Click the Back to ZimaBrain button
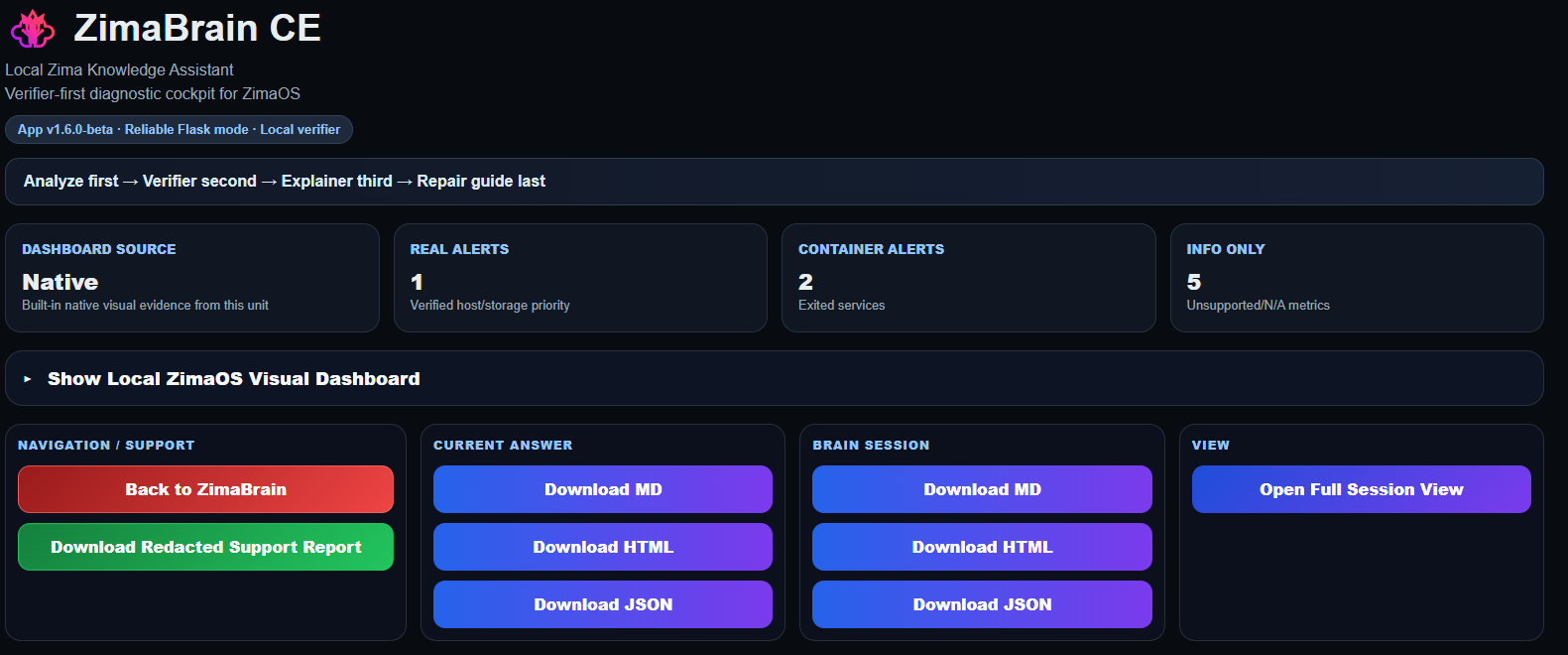The width and height of the screenshot is (1568, 655). [x=205, y=489]
